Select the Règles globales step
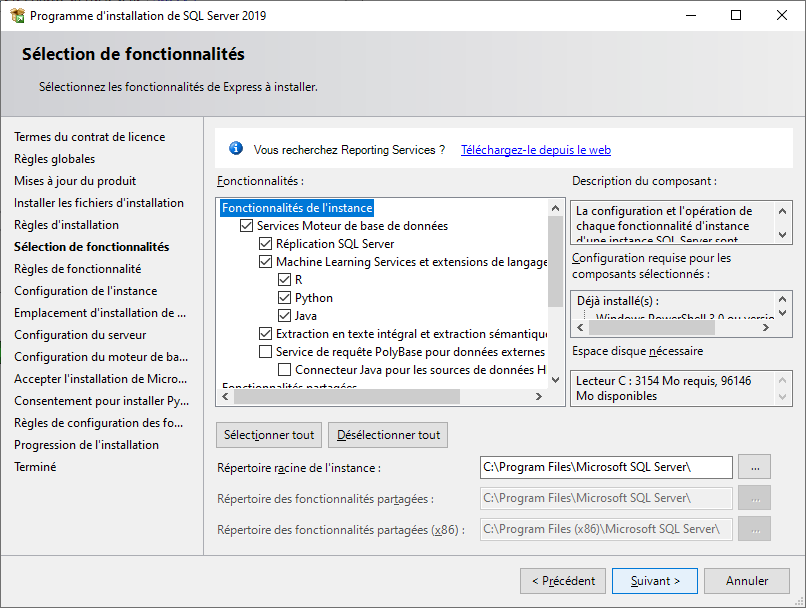 [x=54, y=159]
